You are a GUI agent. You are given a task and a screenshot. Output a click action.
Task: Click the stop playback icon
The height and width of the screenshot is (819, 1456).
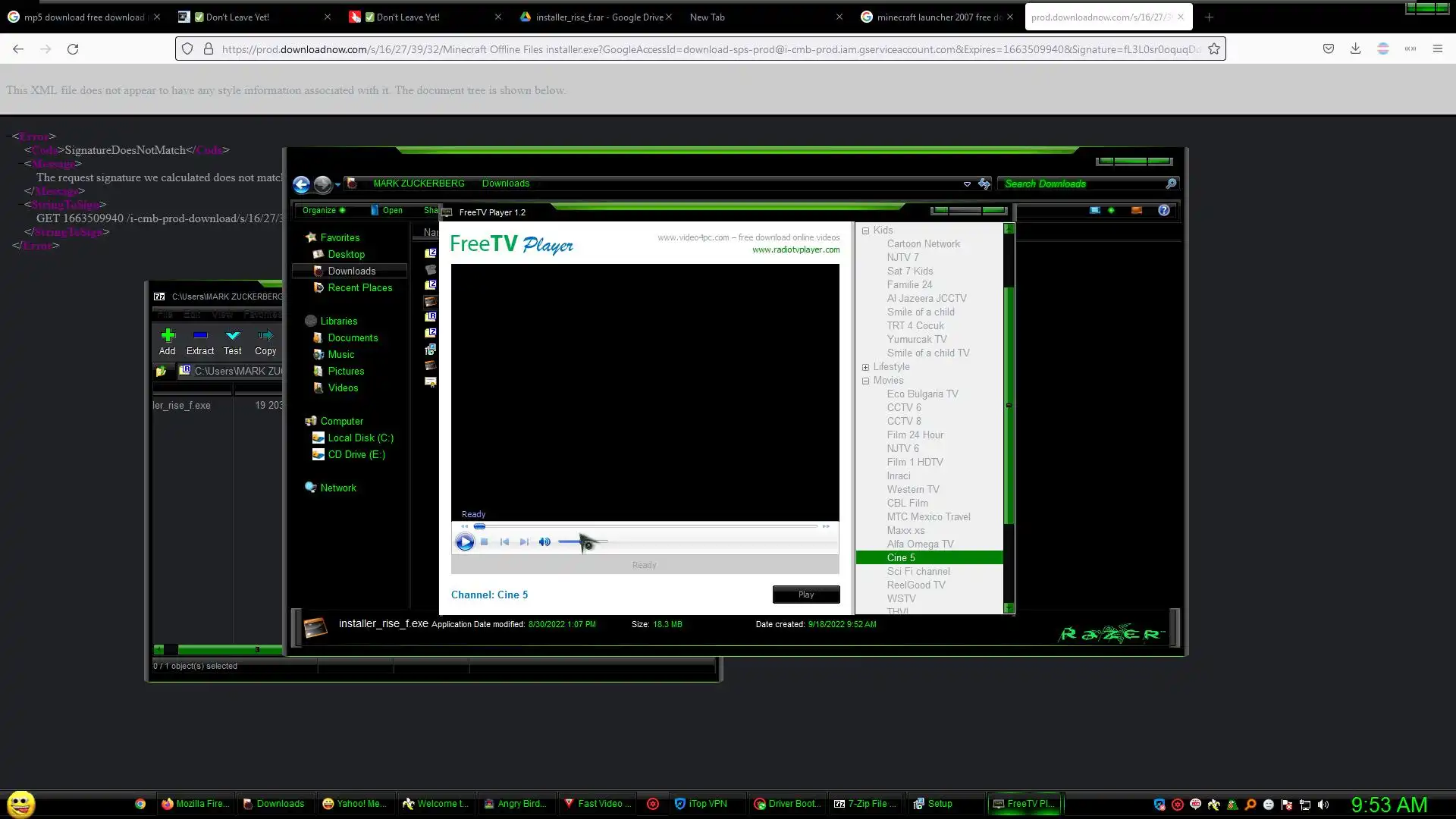tap(485, 542)
